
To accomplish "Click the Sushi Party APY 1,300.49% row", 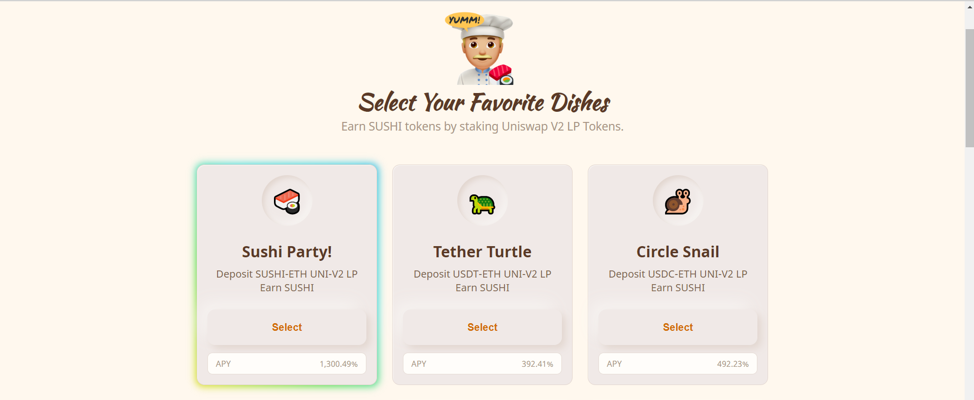I will (287, 364).
